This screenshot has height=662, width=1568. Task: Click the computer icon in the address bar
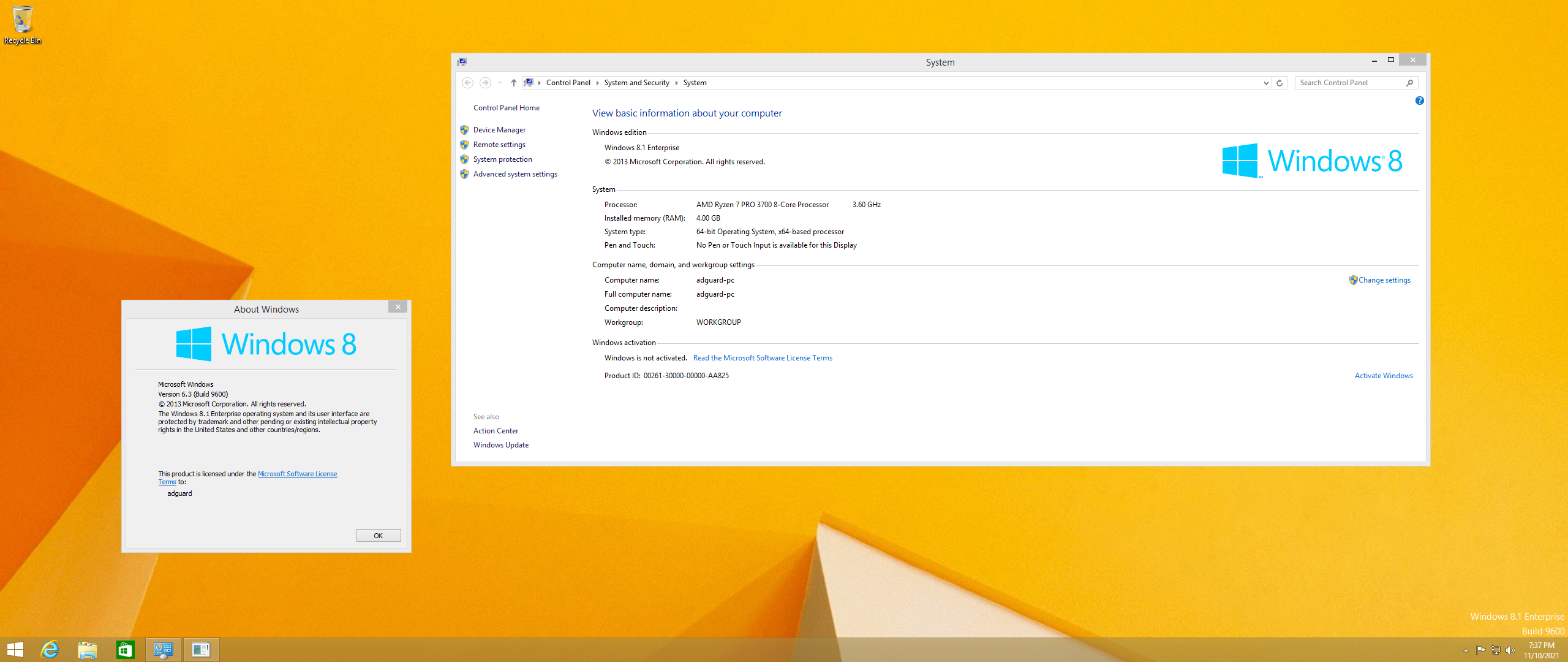[529, 83]
